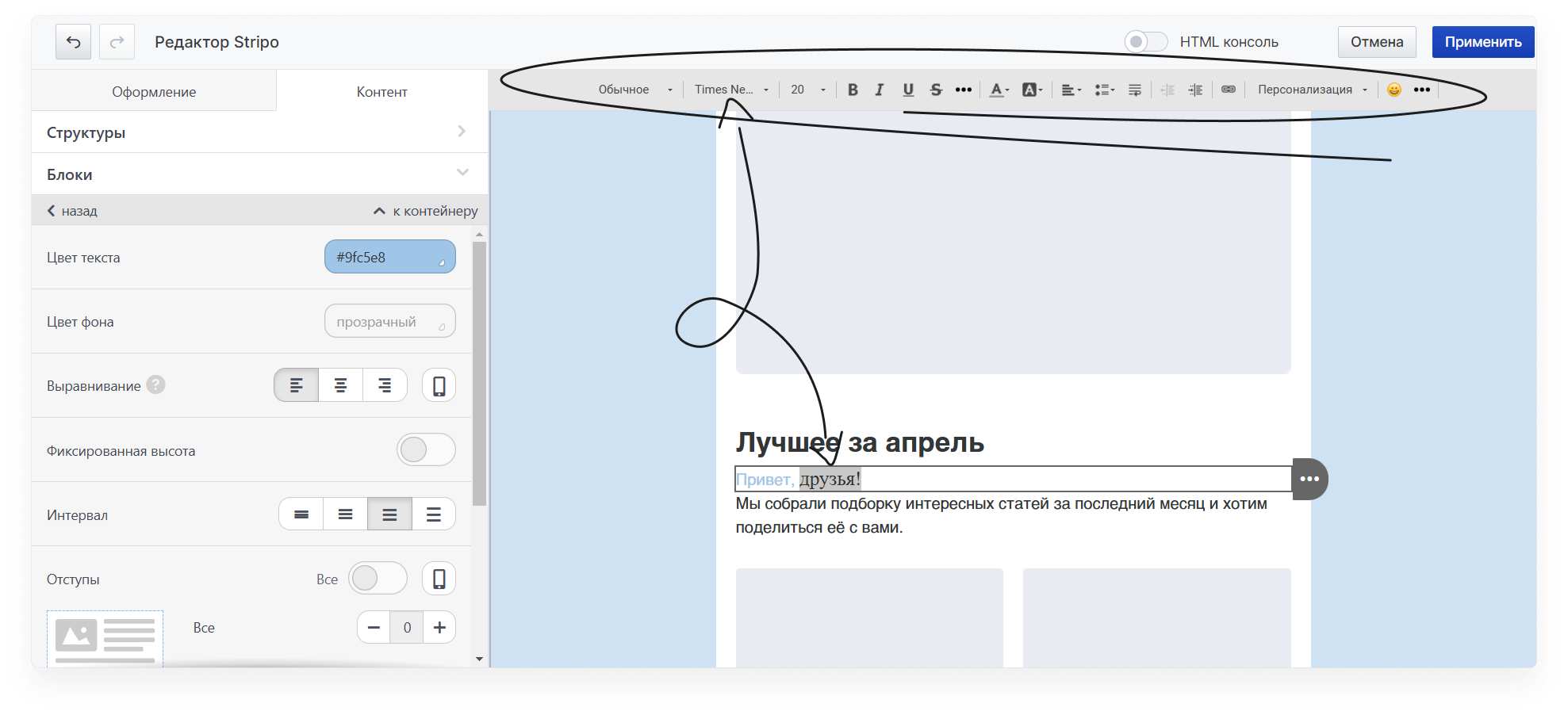Click the settings panel scrollbar up arrow
The image size is (1568, 715).
pos(479,235)
